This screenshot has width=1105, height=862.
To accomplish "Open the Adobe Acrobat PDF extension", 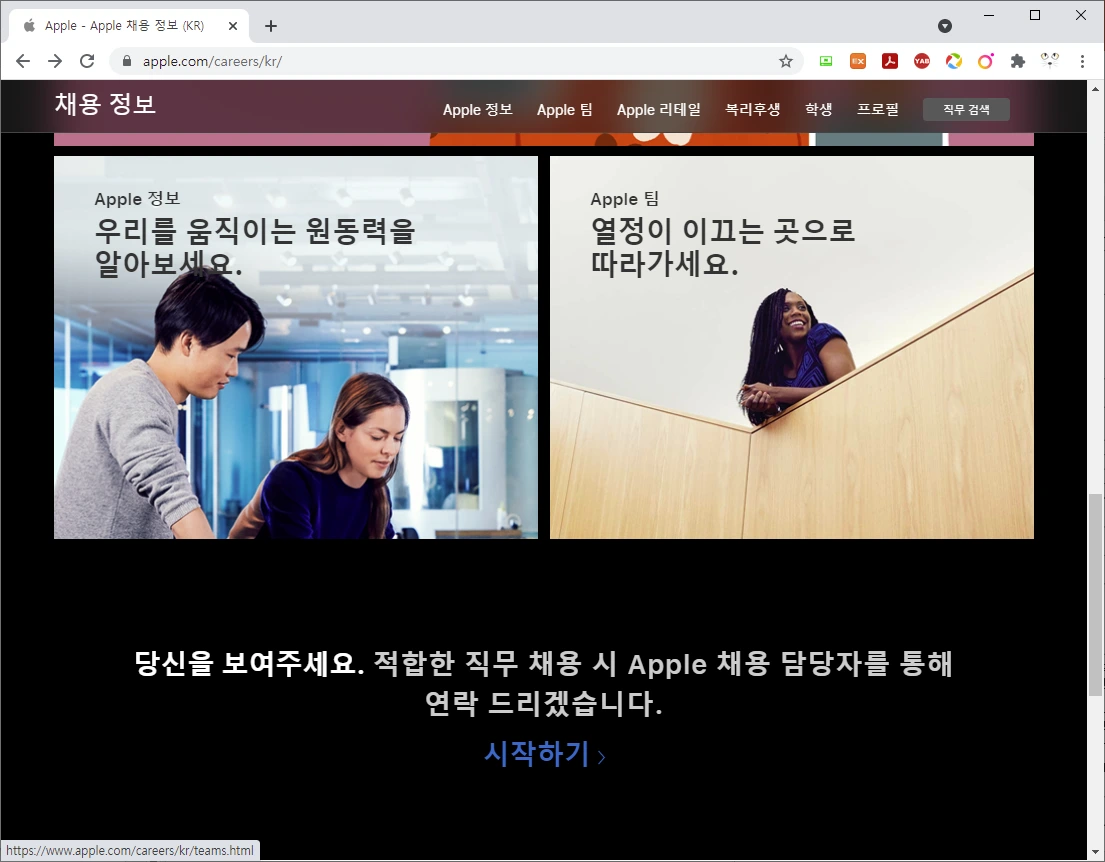I will 889,61.
